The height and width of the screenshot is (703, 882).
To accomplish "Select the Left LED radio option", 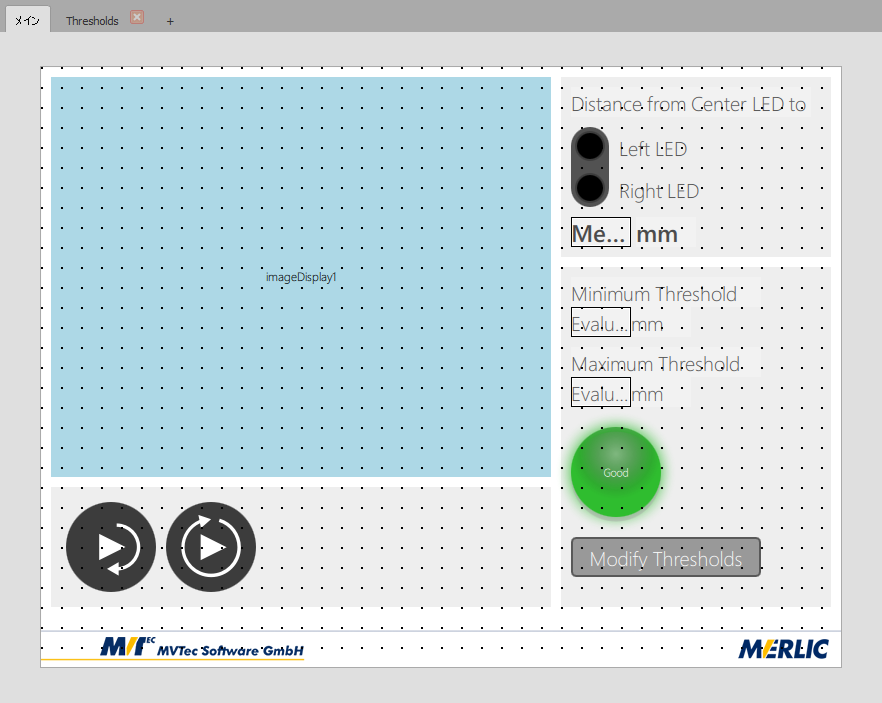I will pos(591,147).
